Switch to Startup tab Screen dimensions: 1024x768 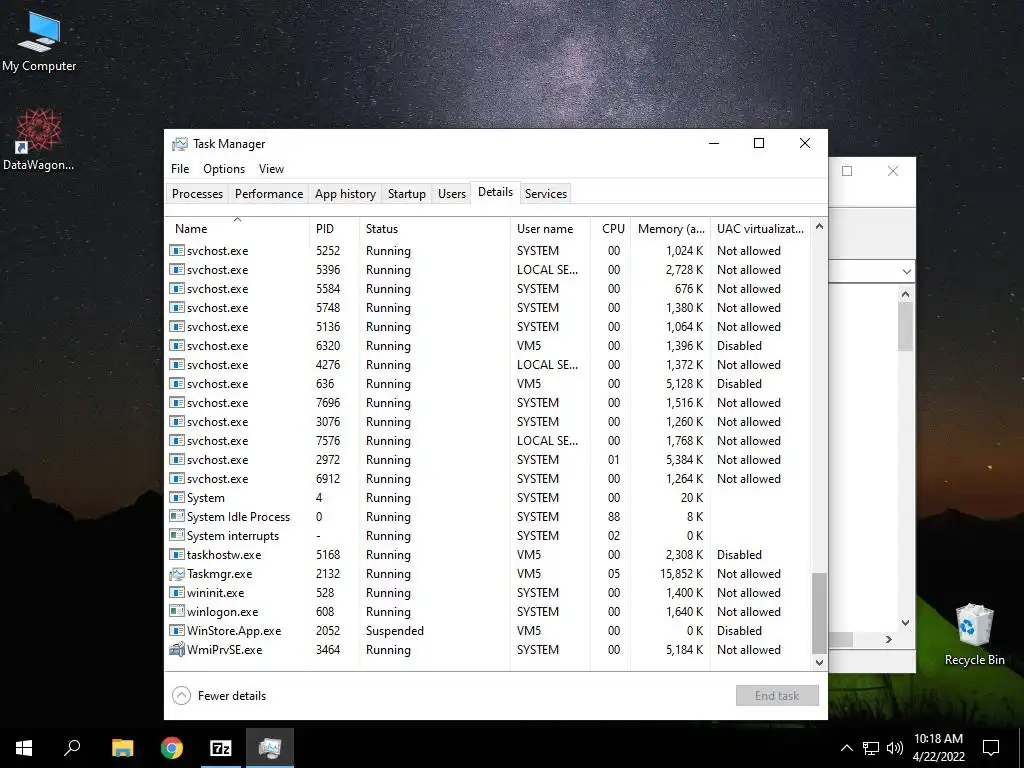(x=406, y=194)
